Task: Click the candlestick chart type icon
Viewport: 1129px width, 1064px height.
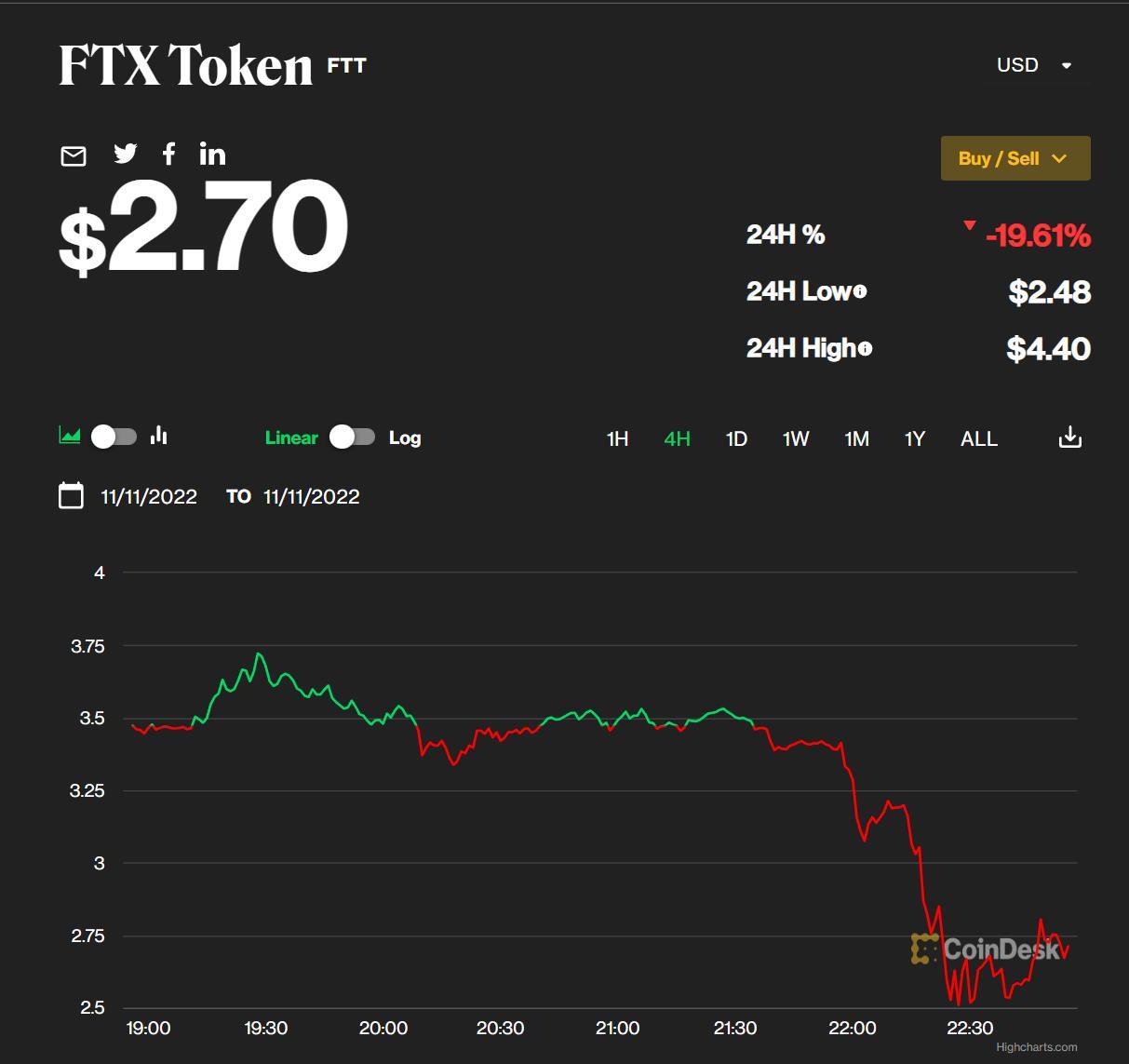Action: click(x=159, y=436)
